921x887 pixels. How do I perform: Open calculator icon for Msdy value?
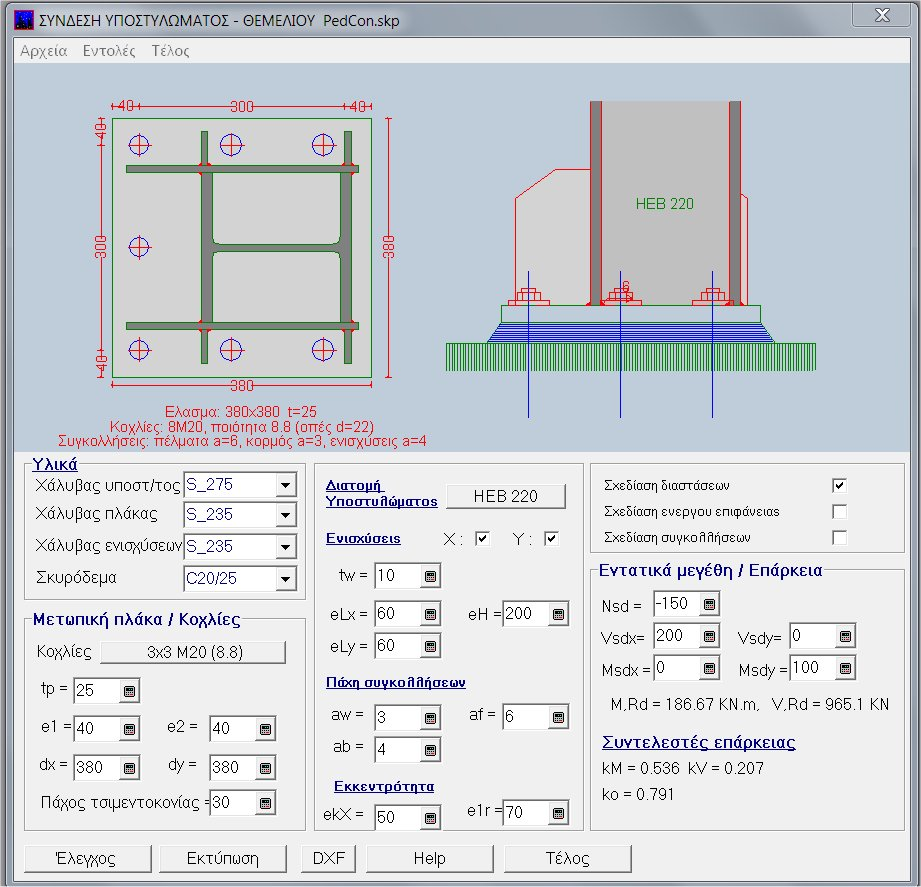845,668
